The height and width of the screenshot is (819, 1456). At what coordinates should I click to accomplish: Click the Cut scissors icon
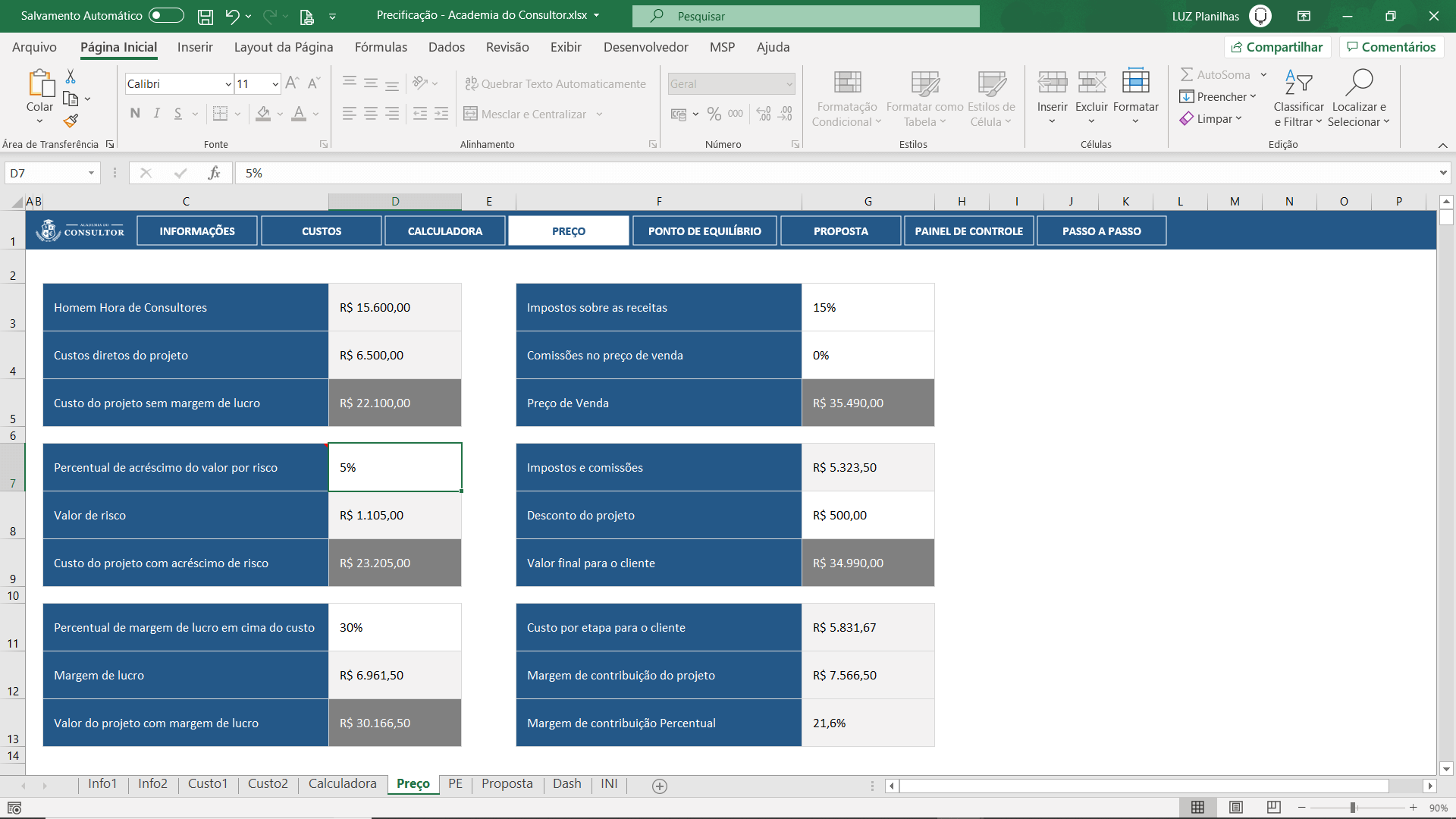tap(71, 77)
